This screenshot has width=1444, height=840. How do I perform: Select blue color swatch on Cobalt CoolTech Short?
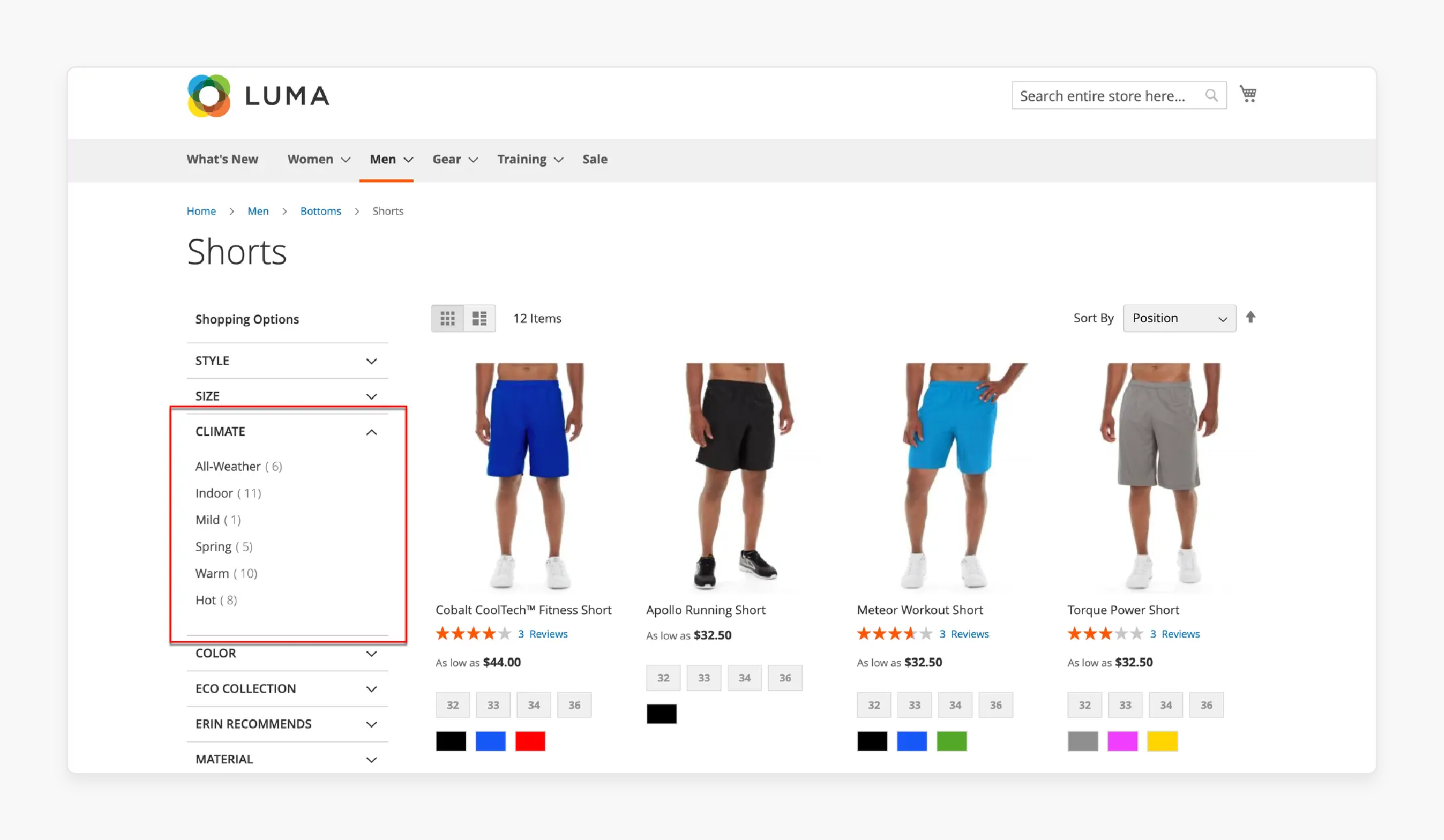click(491, 742)
